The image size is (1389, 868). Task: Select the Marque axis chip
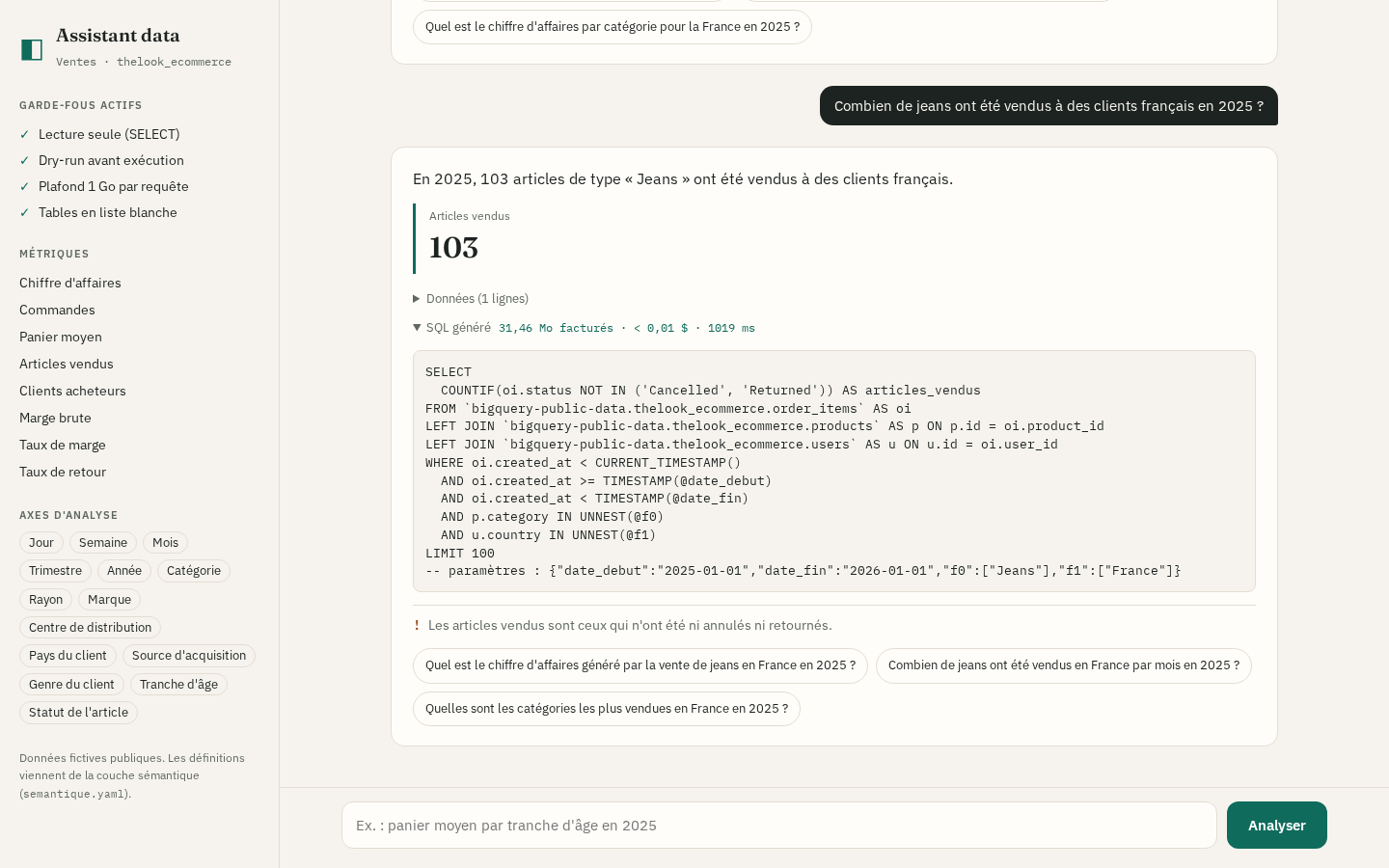click(x=109, y=600)
